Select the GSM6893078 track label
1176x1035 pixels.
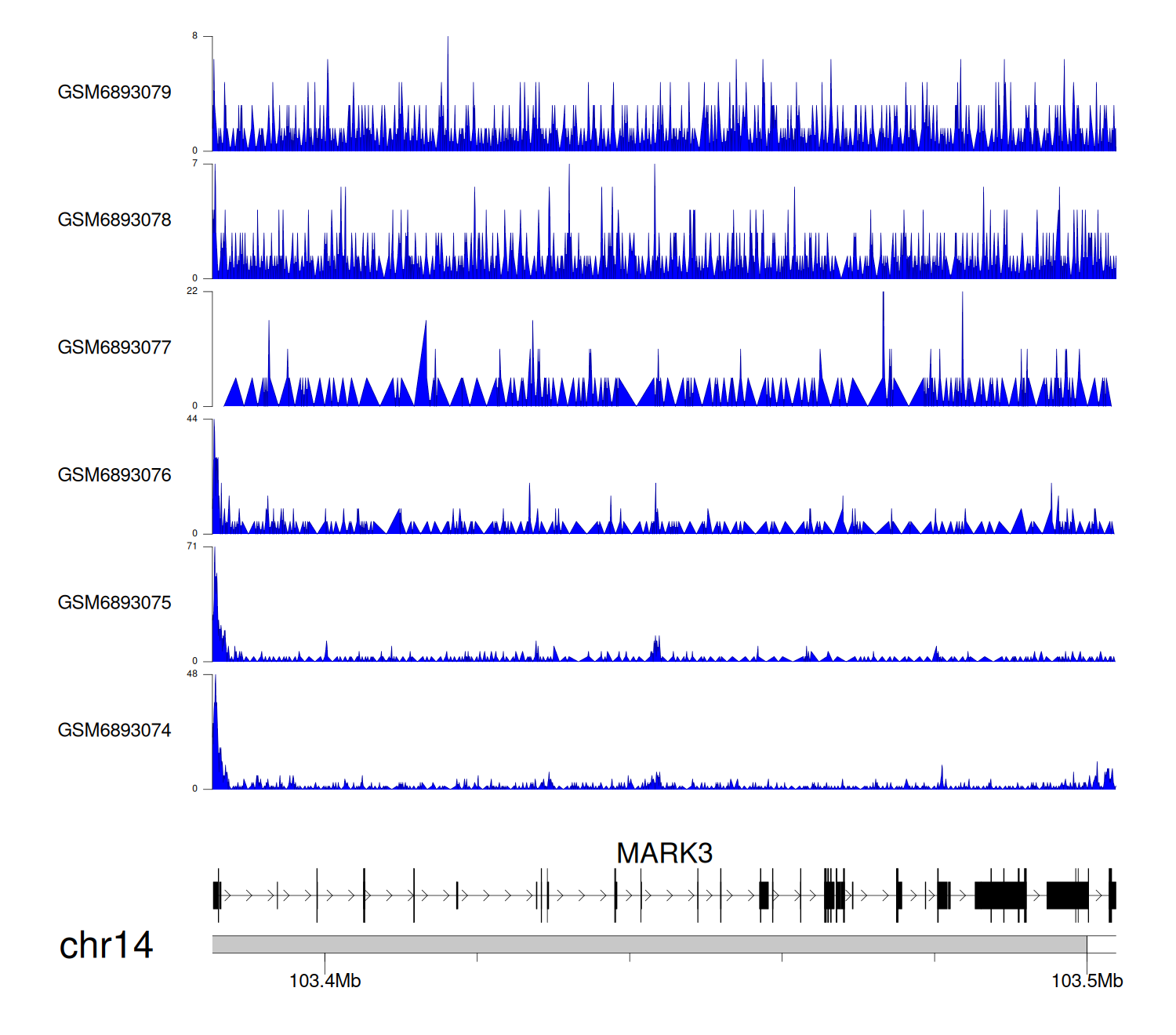point(114,220)
